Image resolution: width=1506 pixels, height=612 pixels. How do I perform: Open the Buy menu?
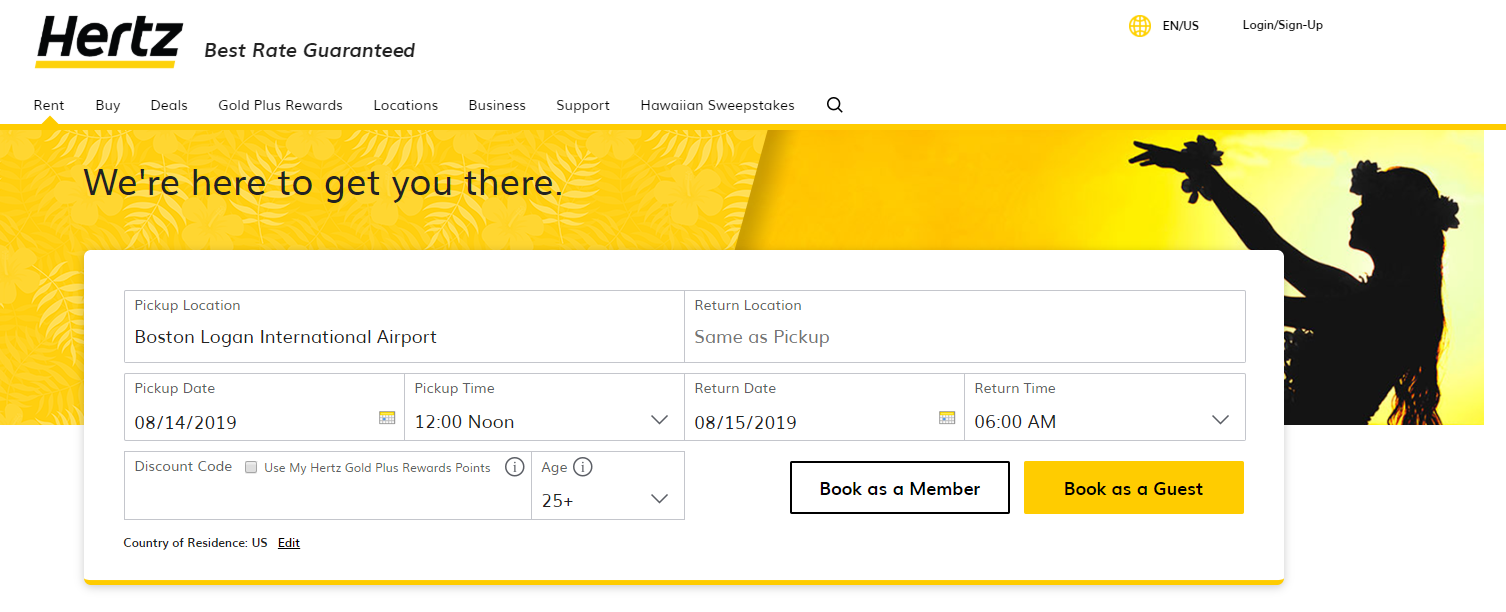[108, 105]
